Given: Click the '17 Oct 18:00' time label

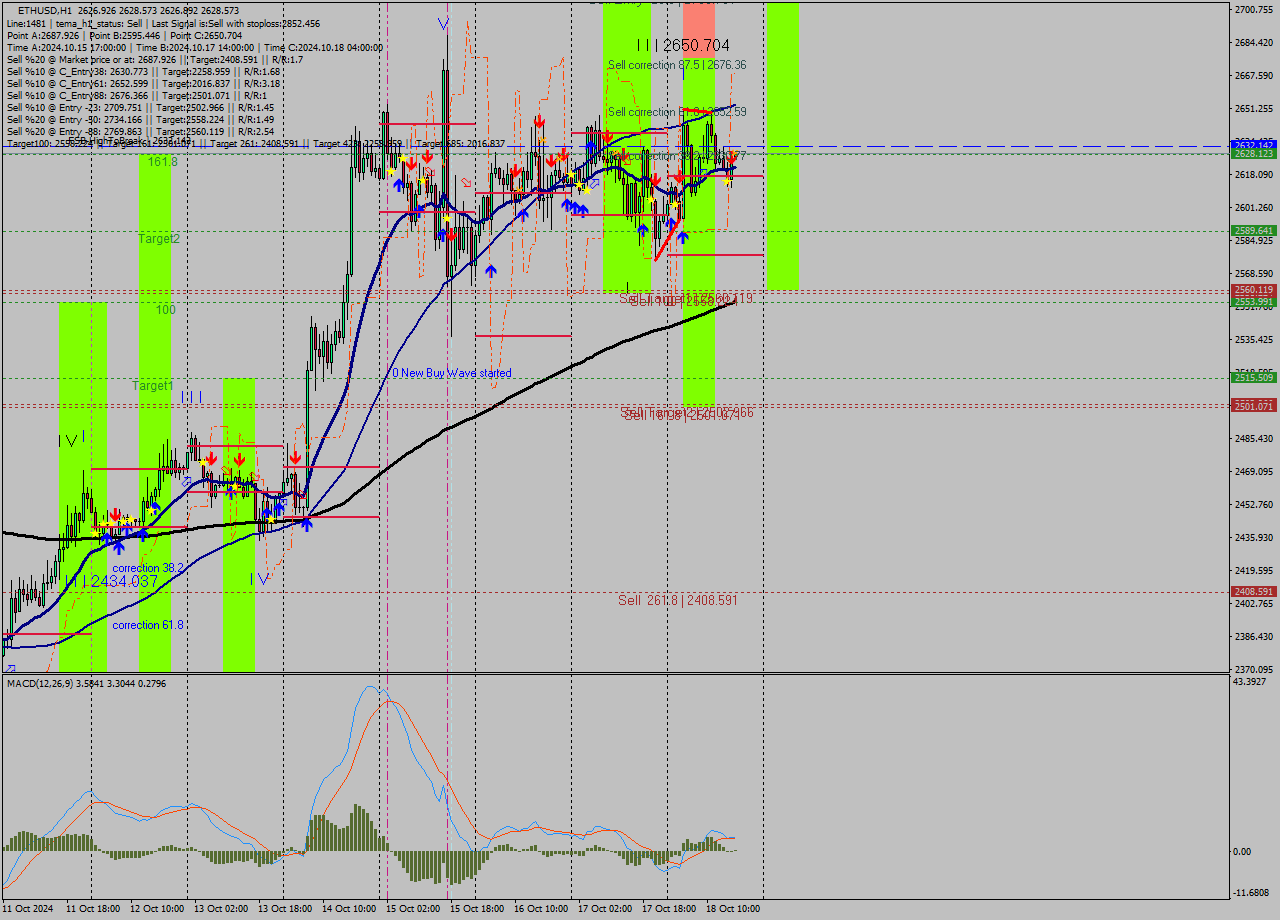Looking at the screenshot, I should (669, 909).
